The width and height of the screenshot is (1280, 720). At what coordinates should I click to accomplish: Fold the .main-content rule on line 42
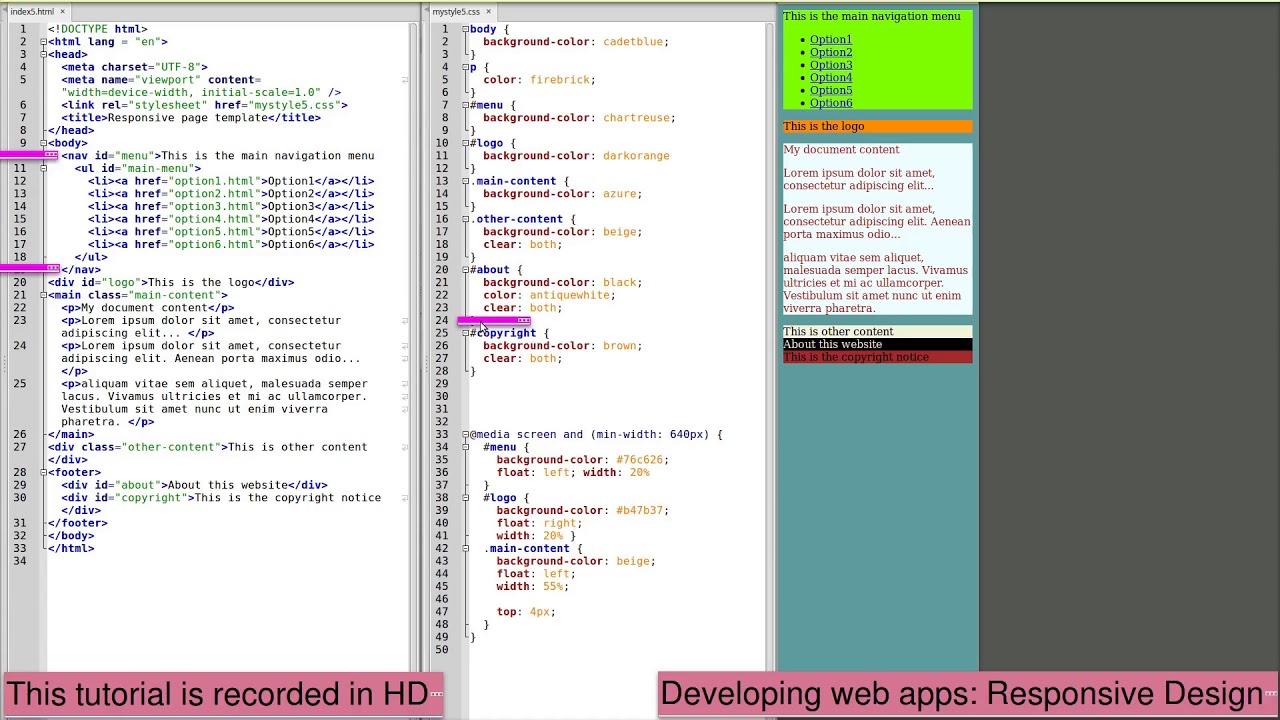(466, 548)
